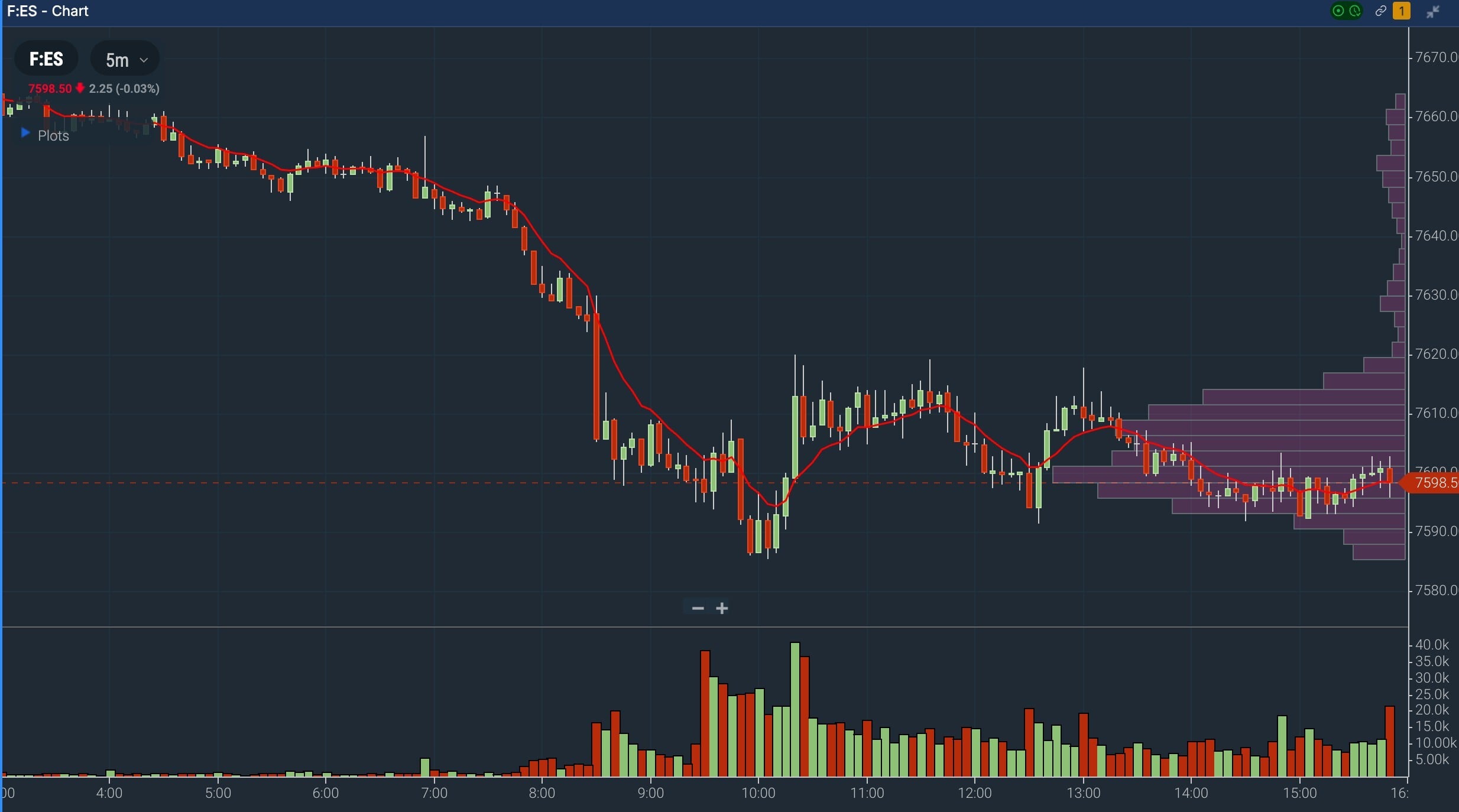This screenshot has width=1459, height=812.
Task: Click the 7:00 time axis label
Action: (x=434, y=793)
